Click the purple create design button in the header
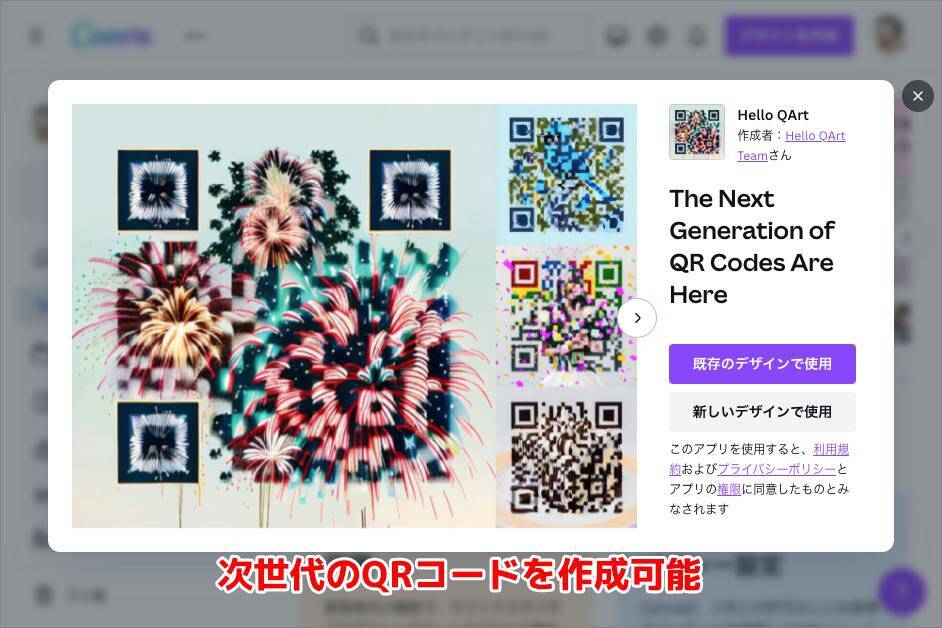The width and height of the screenshot is (942, 628). (789, 36)
